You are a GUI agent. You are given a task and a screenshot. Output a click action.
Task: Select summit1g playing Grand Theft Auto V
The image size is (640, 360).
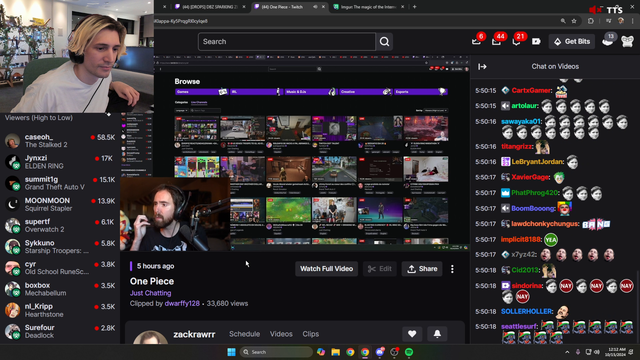[60, 183]
